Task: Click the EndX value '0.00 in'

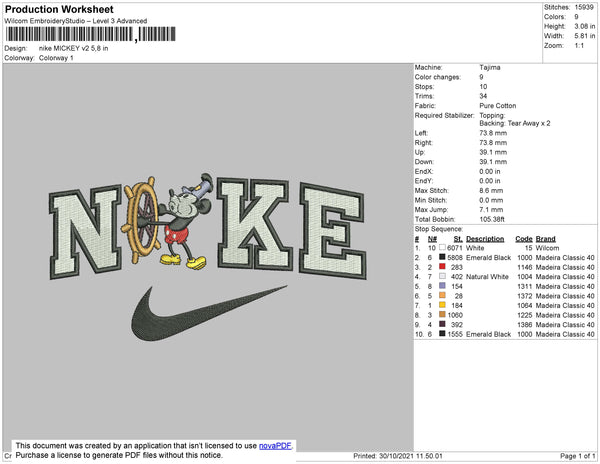Action: [489, 171]
